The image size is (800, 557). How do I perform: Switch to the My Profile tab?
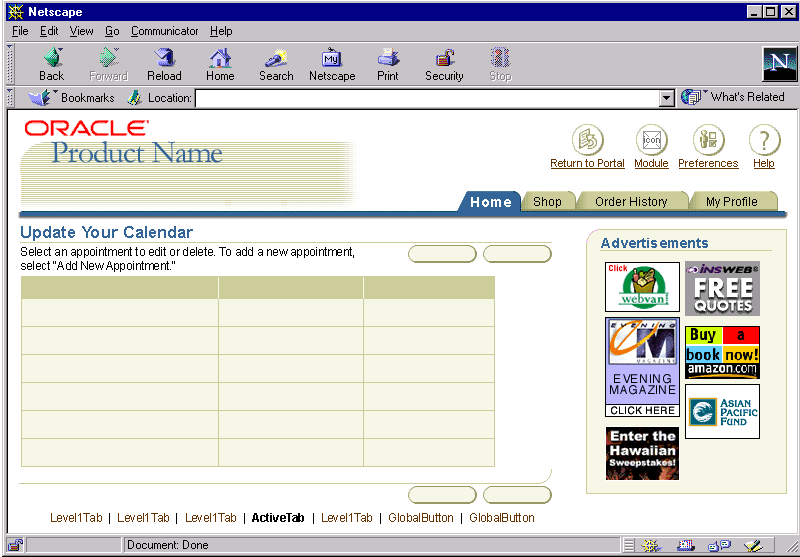732,201
